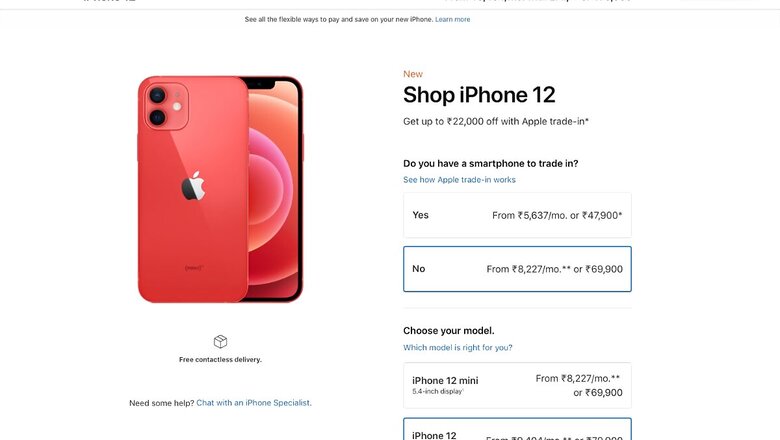Click the contactless delivery box icon
Image resolution: width=780 pixels, height=440 pixels.
(x=220, y=342)
